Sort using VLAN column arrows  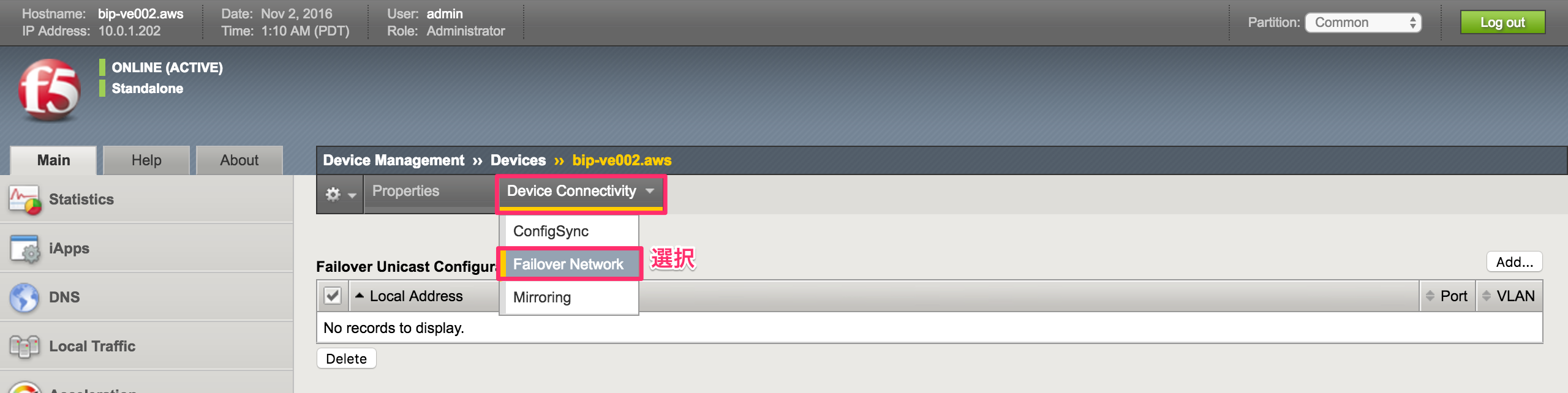click(x=1487, y=296)
